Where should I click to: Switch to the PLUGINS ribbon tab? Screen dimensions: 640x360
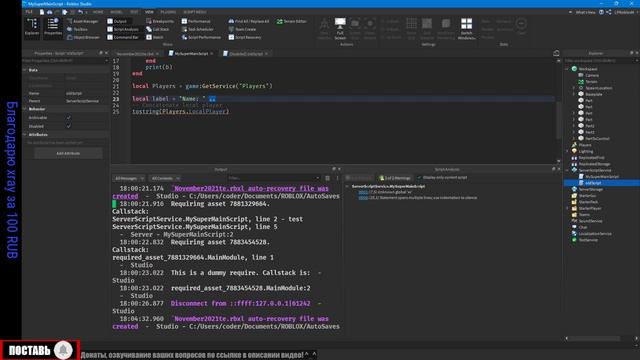tap(168, 12)
